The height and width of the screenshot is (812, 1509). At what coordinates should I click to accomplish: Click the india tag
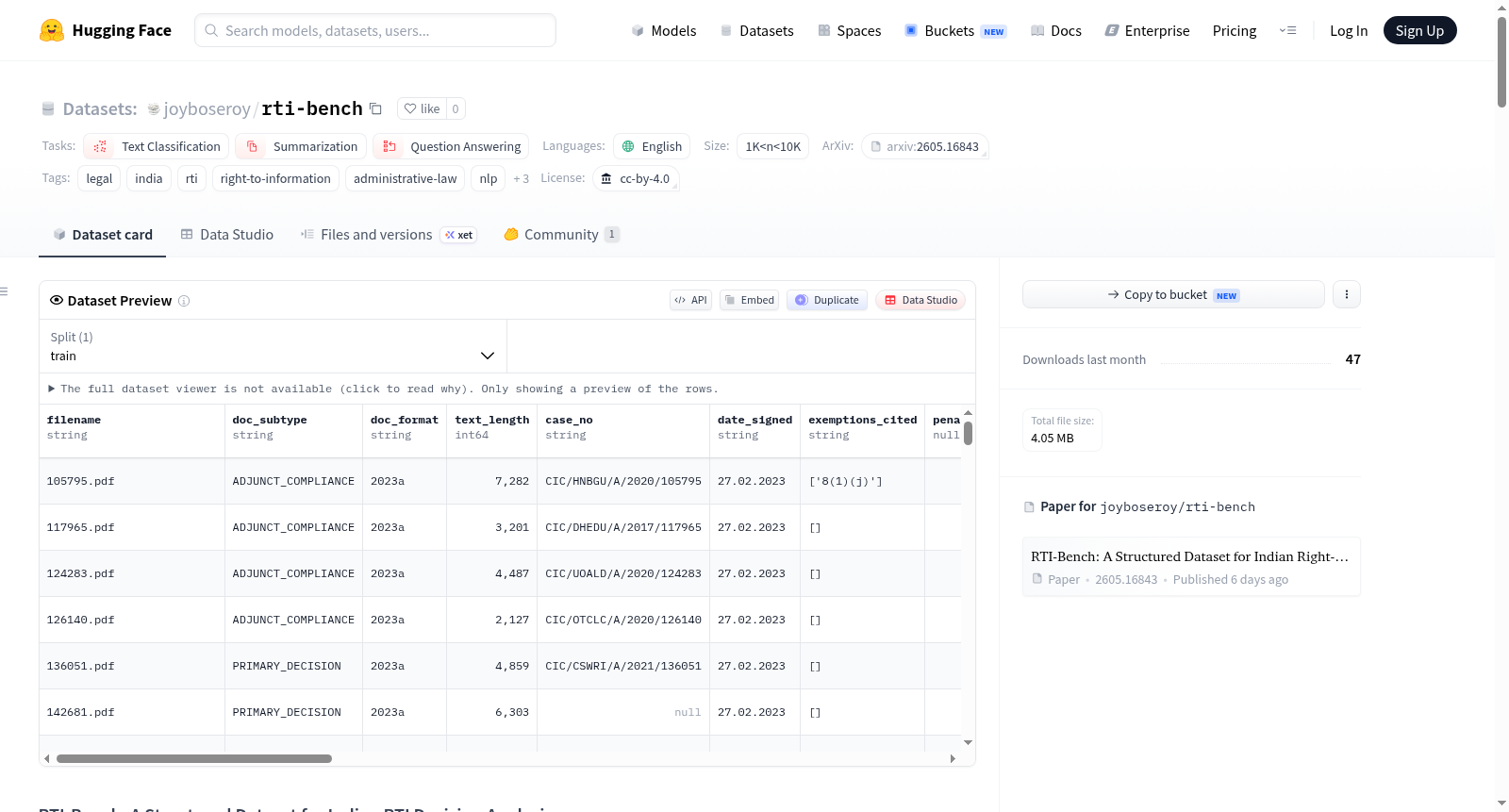pyautogui.click(x=149, y=178)
